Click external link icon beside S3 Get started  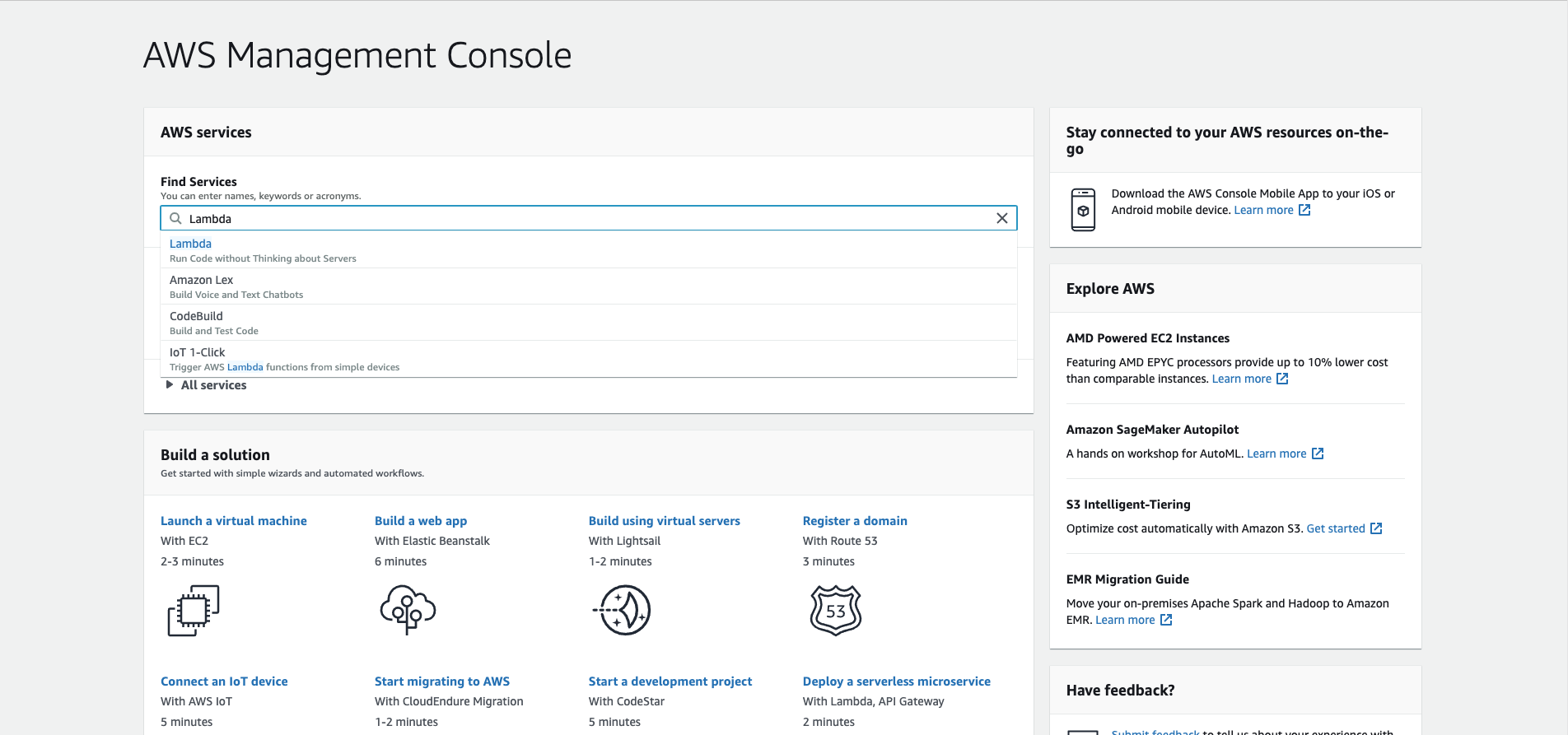[1376, 528]
